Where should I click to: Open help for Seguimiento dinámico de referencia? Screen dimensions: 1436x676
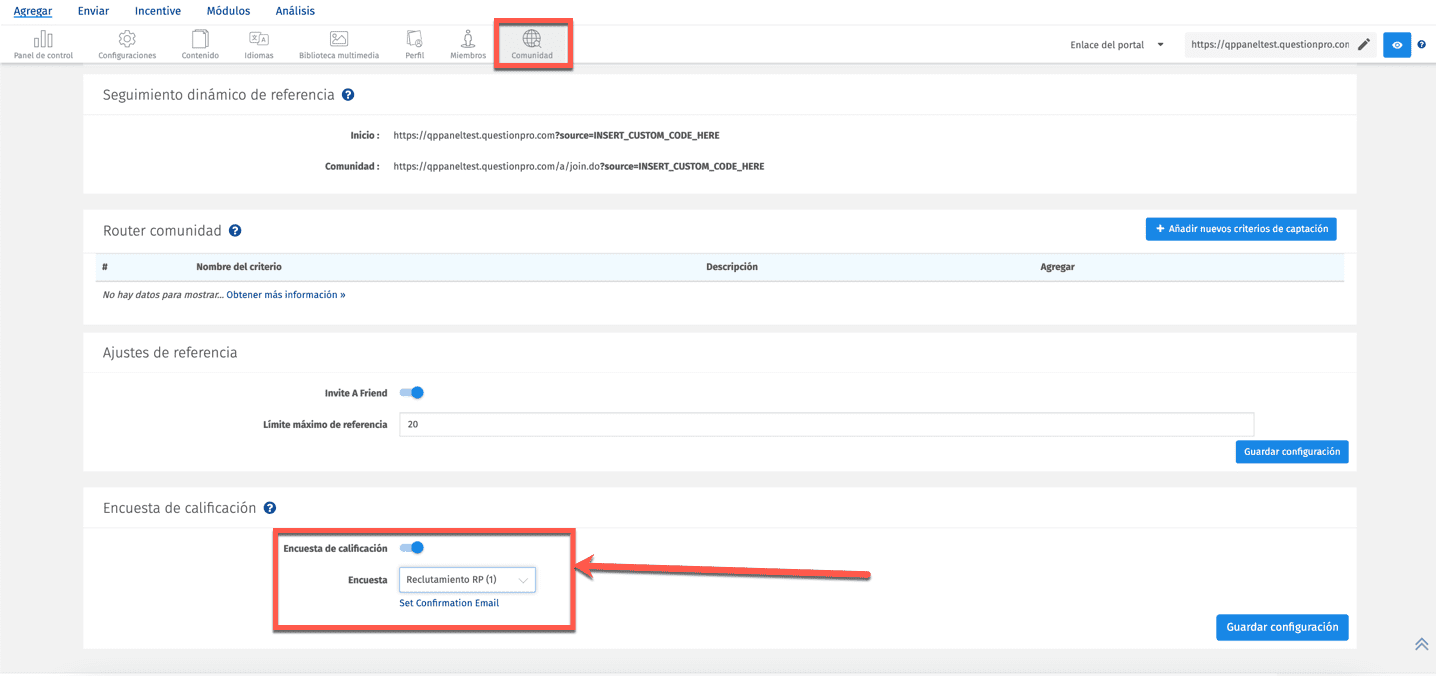tap(348, 95)
